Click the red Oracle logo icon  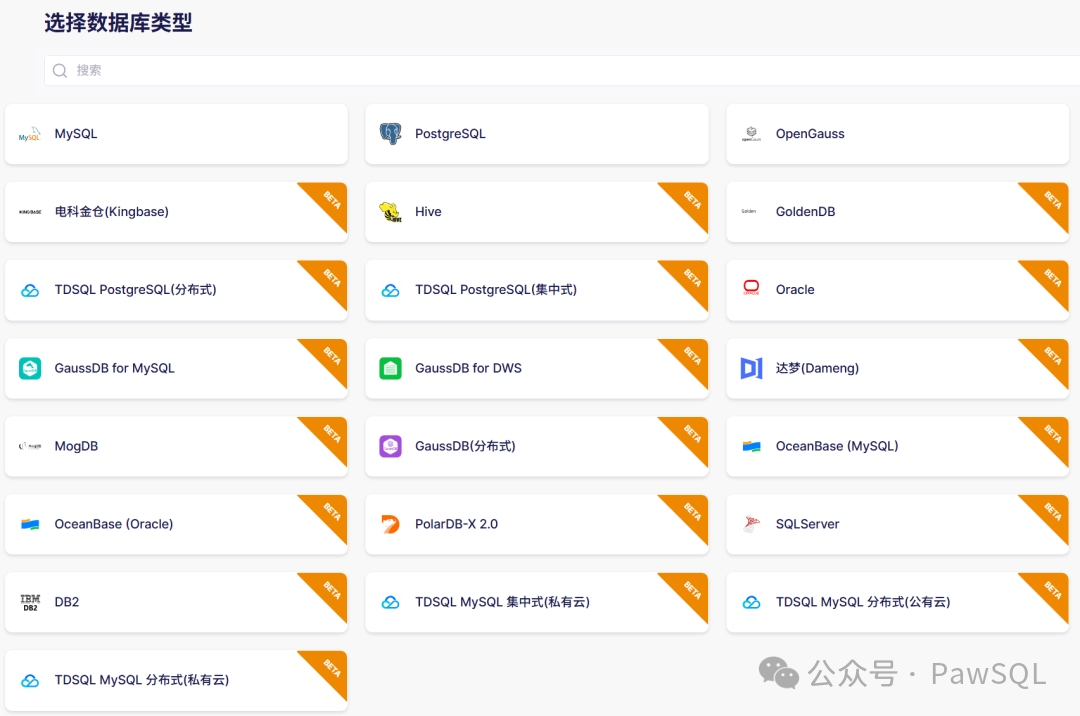751,288
